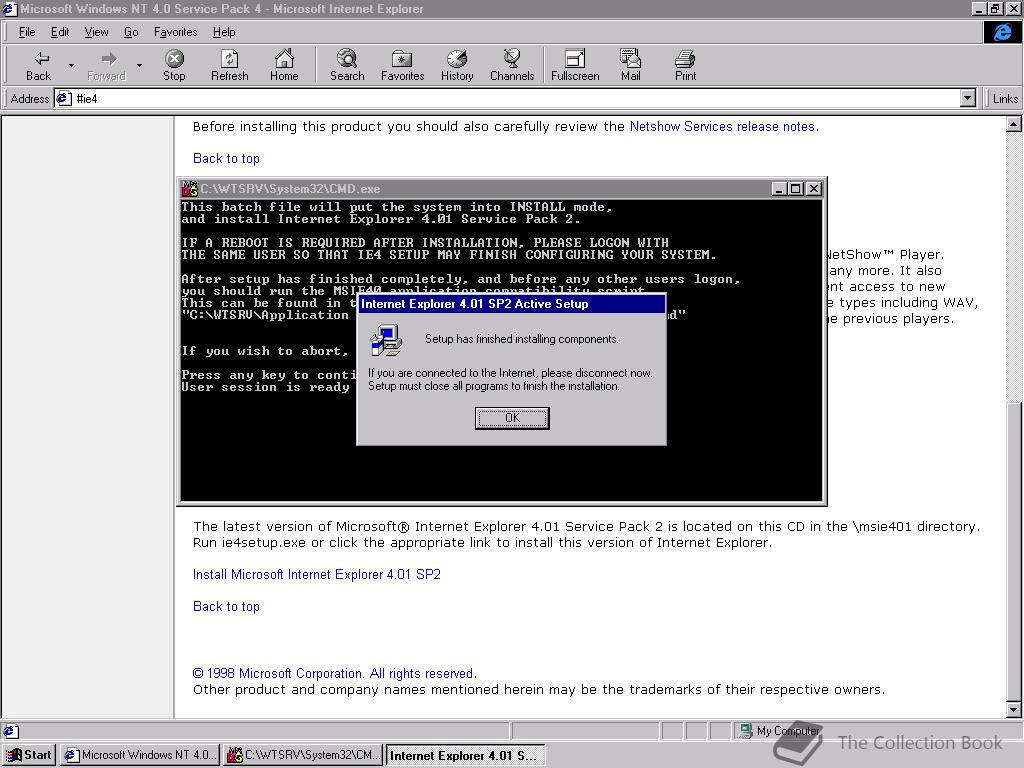1024x768 pixels.
Task: Switch to Microsoft Windows NT 4.0 taskbar item
Action: point(140,755)
